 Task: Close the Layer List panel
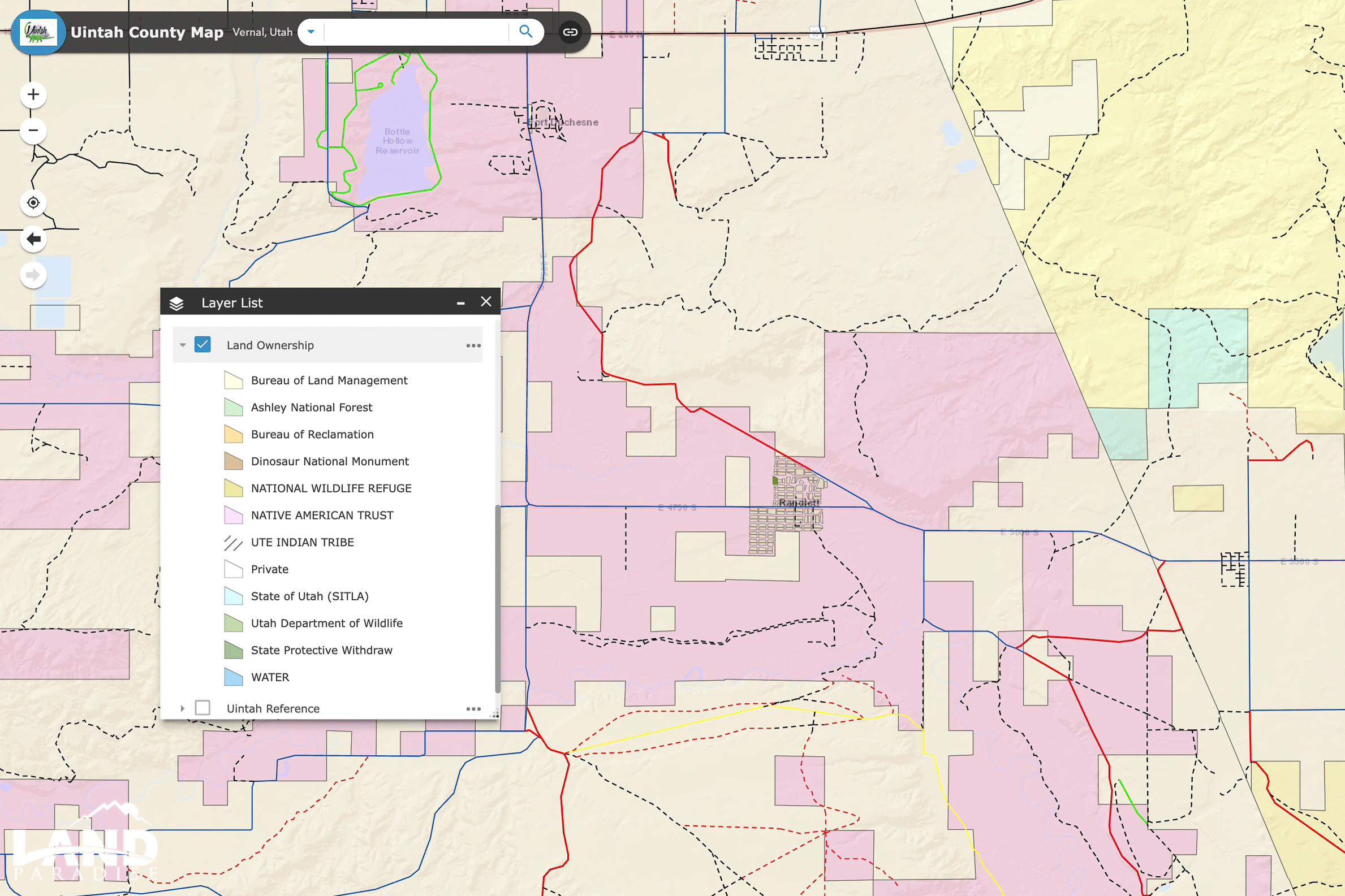tap(486, 301)
